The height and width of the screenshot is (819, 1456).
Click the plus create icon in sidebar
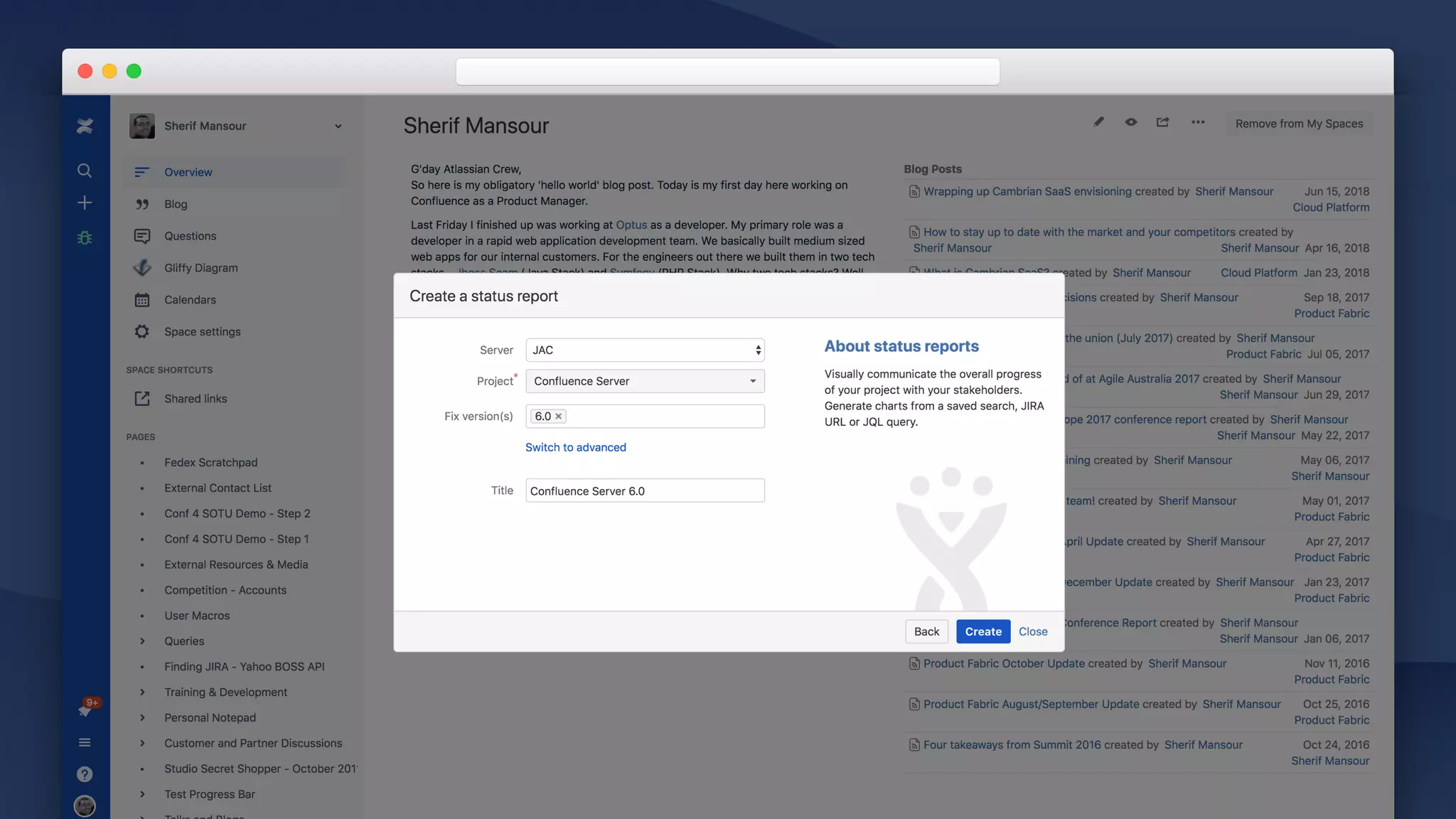tap(85, 203)
